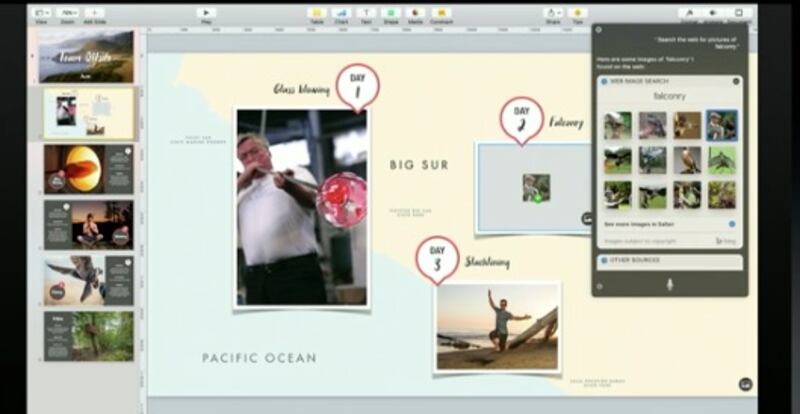Viewport: 800px width, 414px height.
Task: Open the Media browser in the toolbar
Action: click(x=416, y=13)
